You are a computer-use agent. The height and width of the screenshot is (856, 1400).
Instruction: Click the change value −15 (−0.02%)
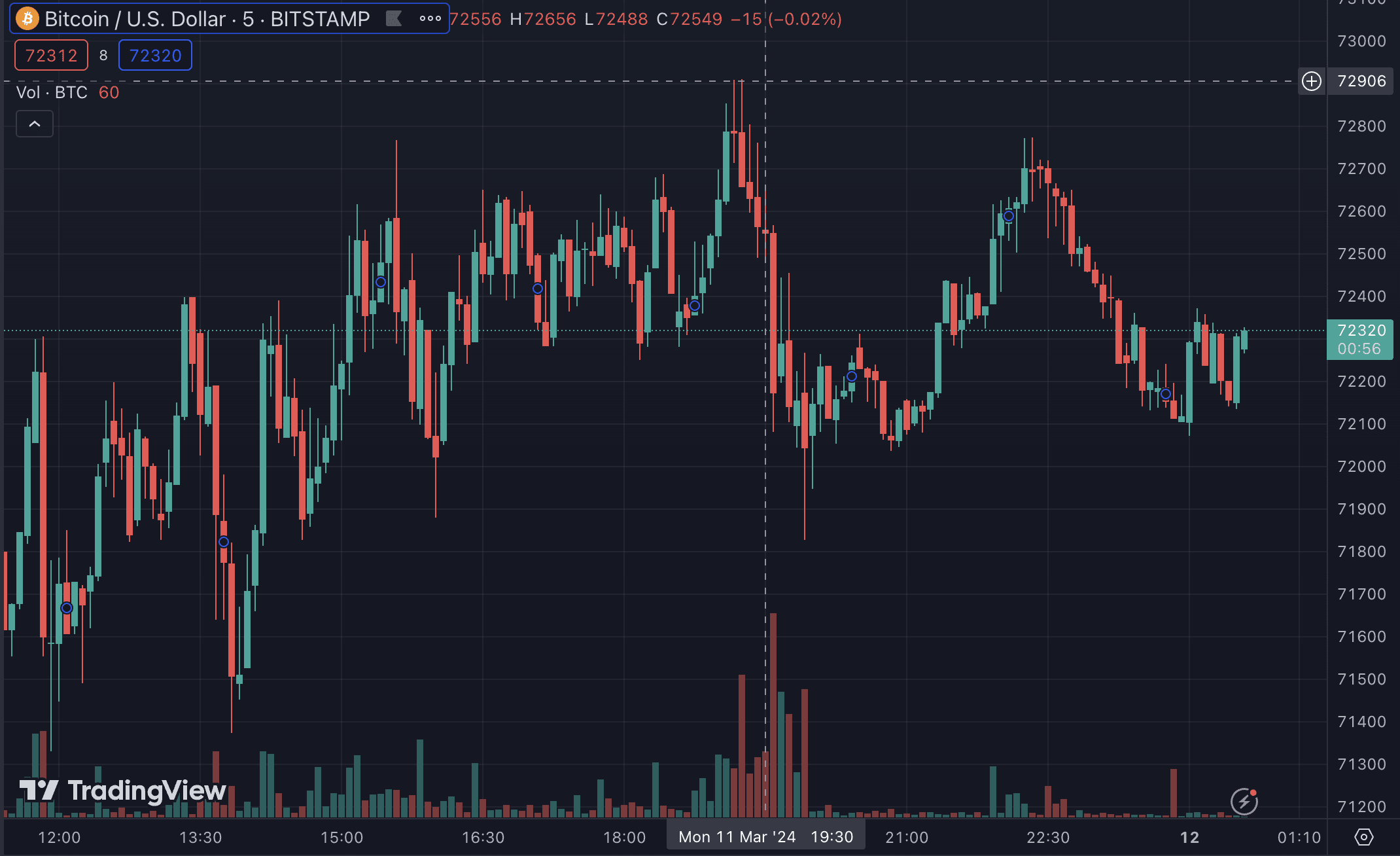coord(786,19)
